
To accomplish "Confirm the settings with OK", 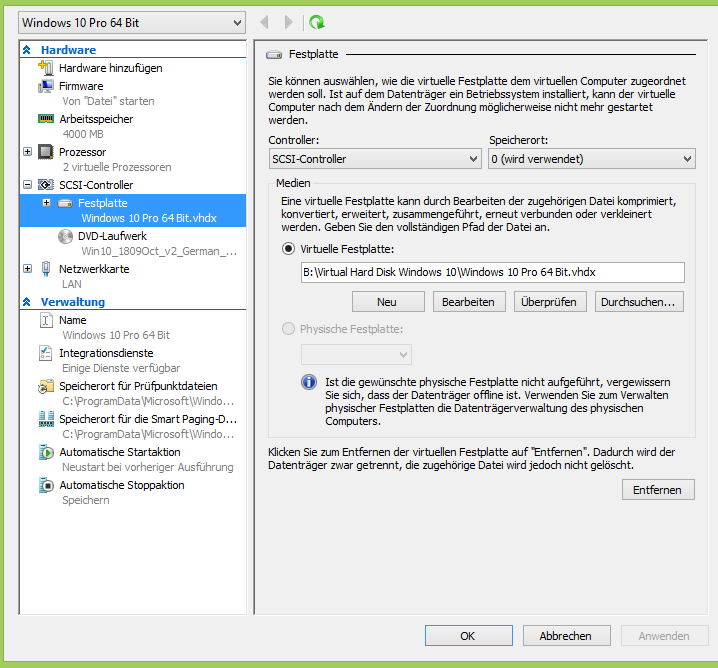I will [468, 636].
